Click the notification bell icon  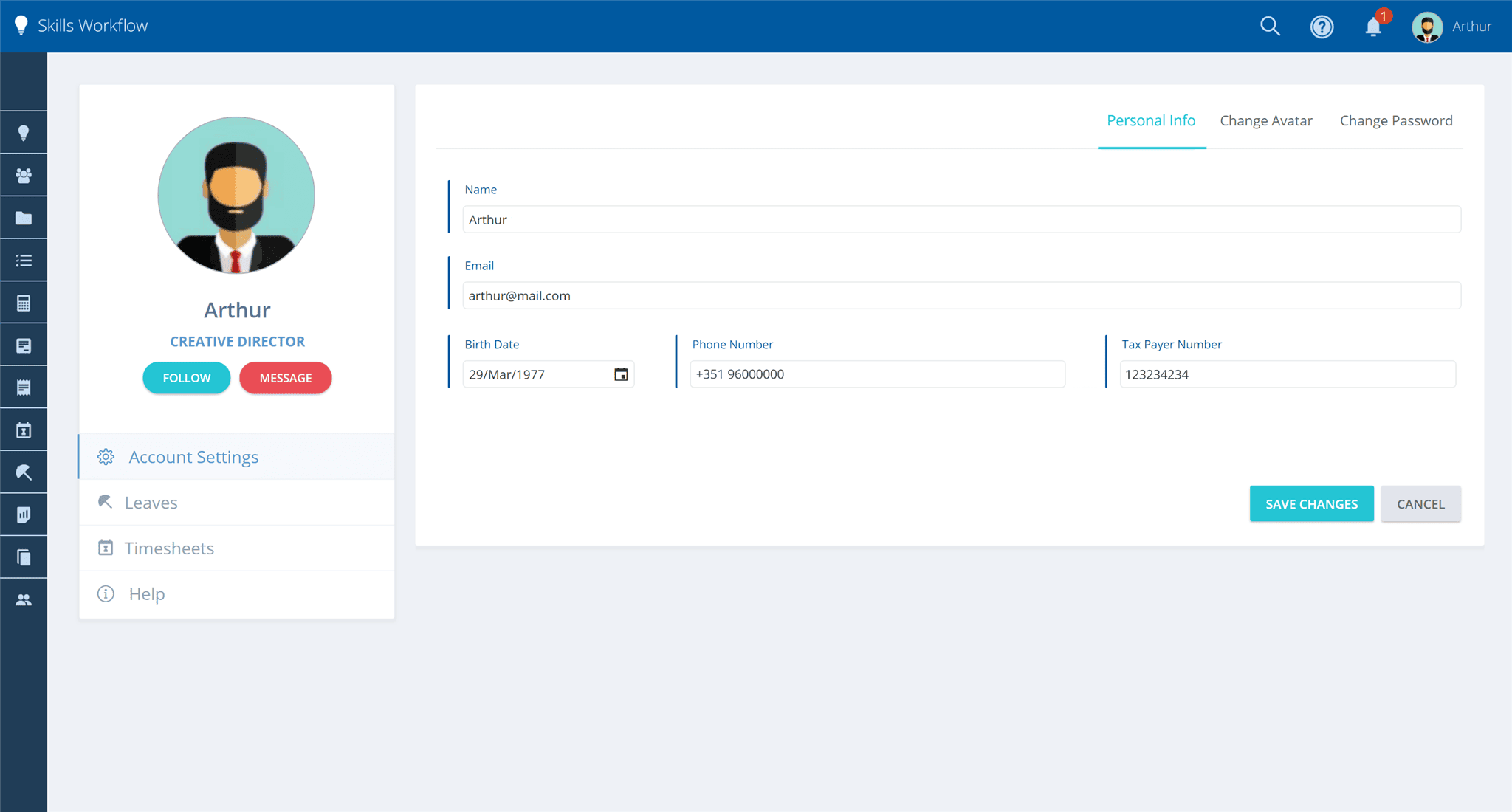point(1373,27)
